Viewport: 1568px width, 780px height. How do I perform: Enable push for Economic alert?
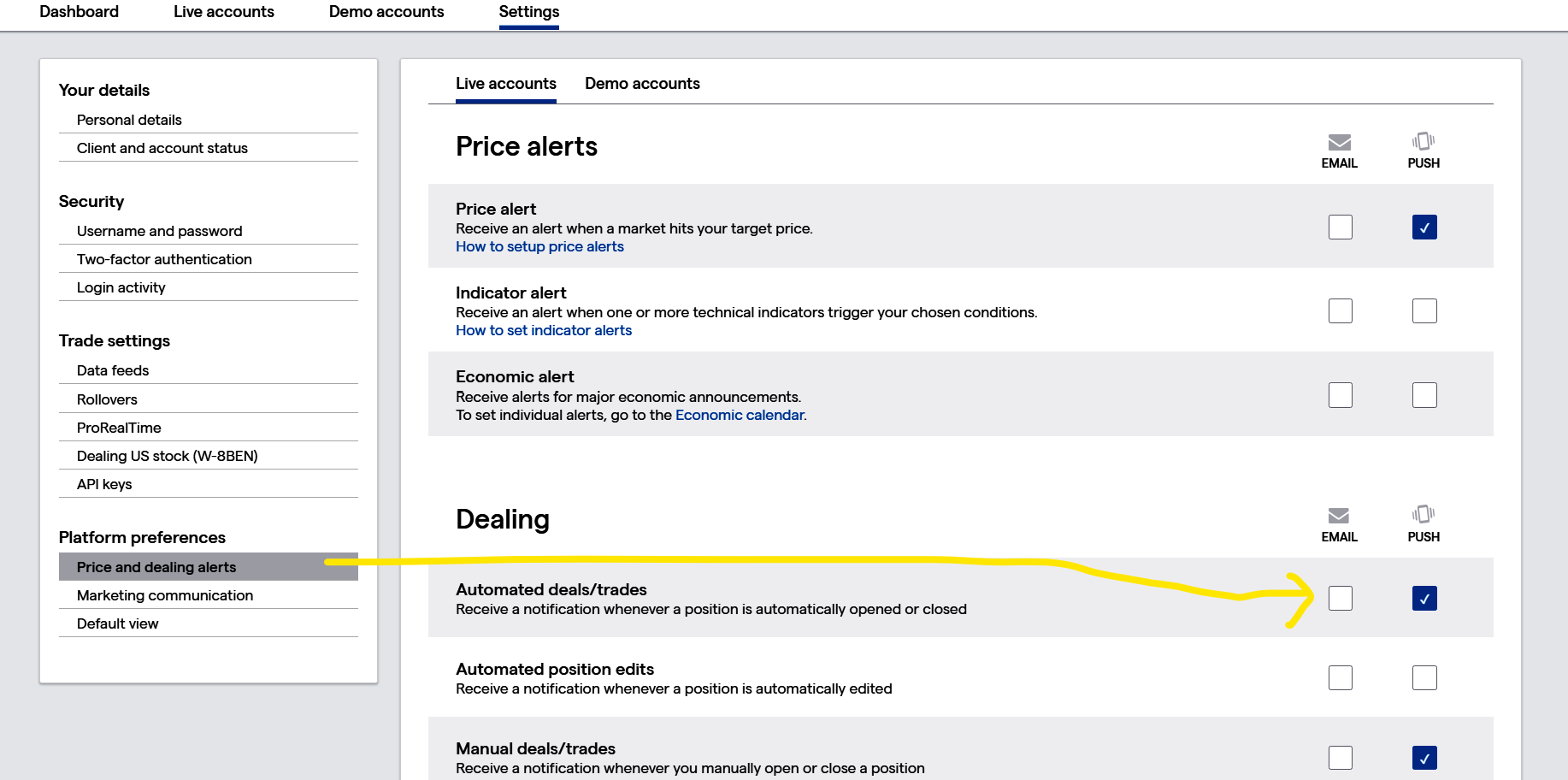[1424, 395]
